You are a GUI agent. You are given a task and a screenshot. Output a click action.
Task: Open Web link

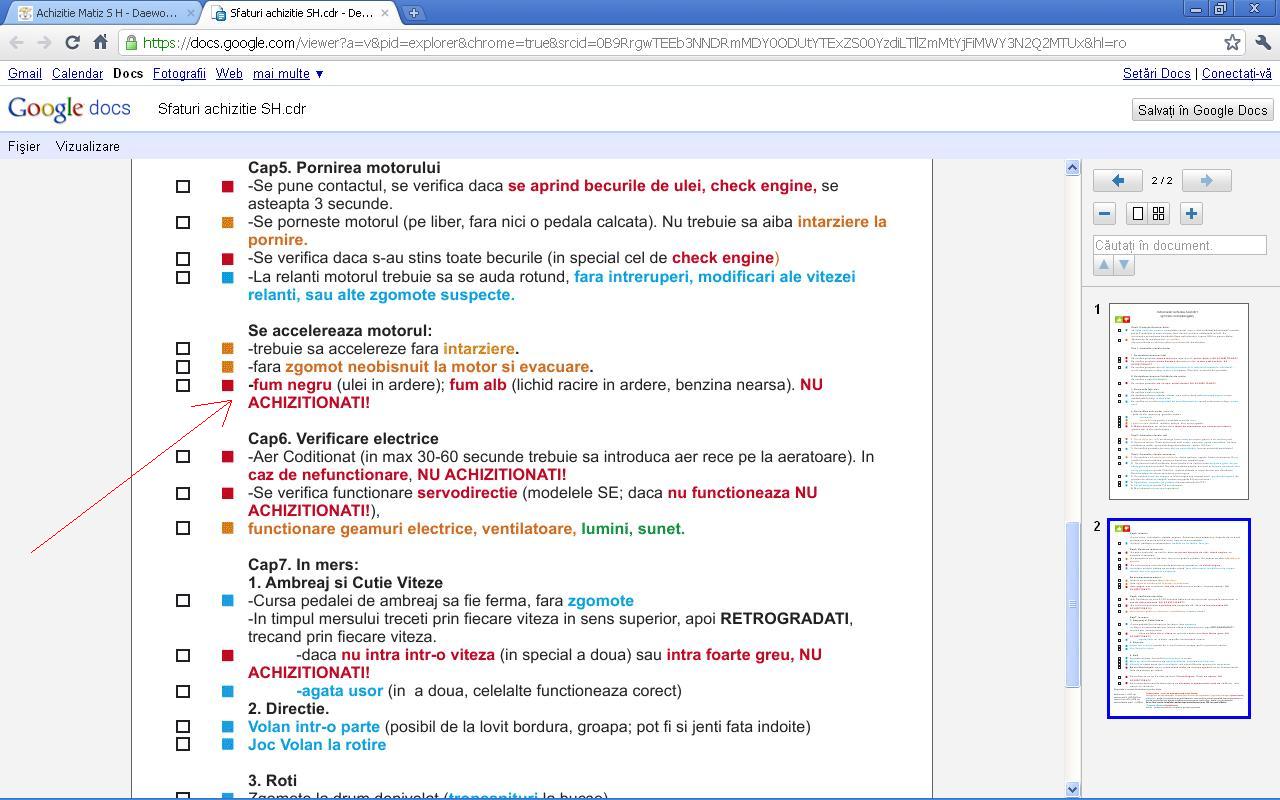coord(229,74)
